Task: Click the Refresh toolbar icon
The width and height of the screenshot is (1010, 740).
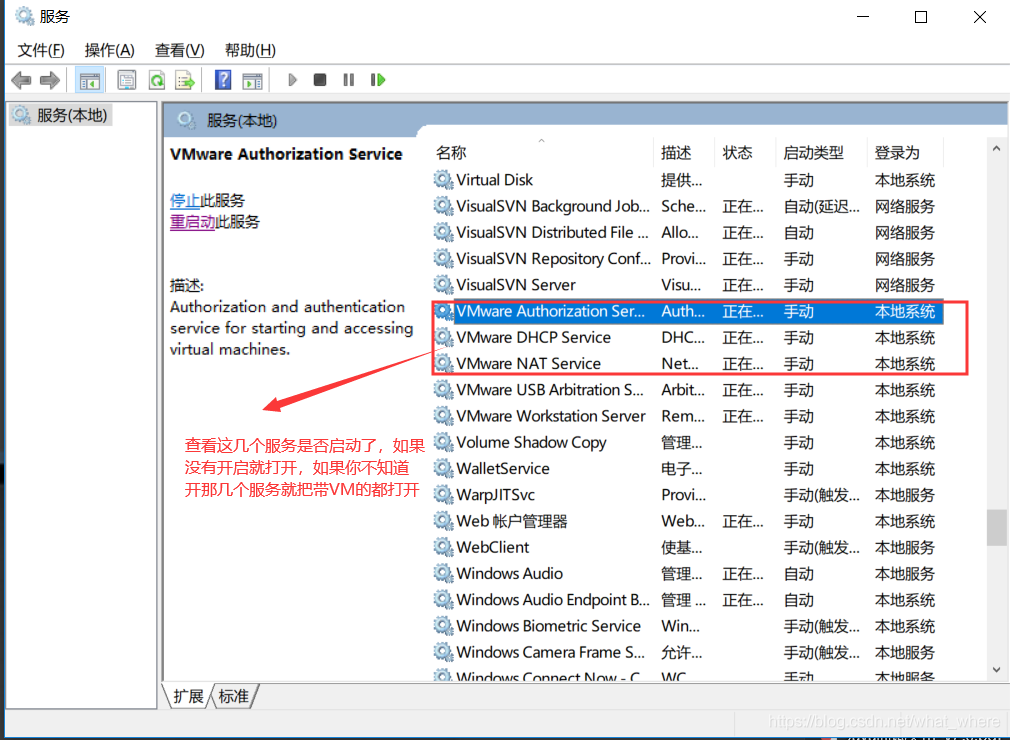Action: click(157, 81)
